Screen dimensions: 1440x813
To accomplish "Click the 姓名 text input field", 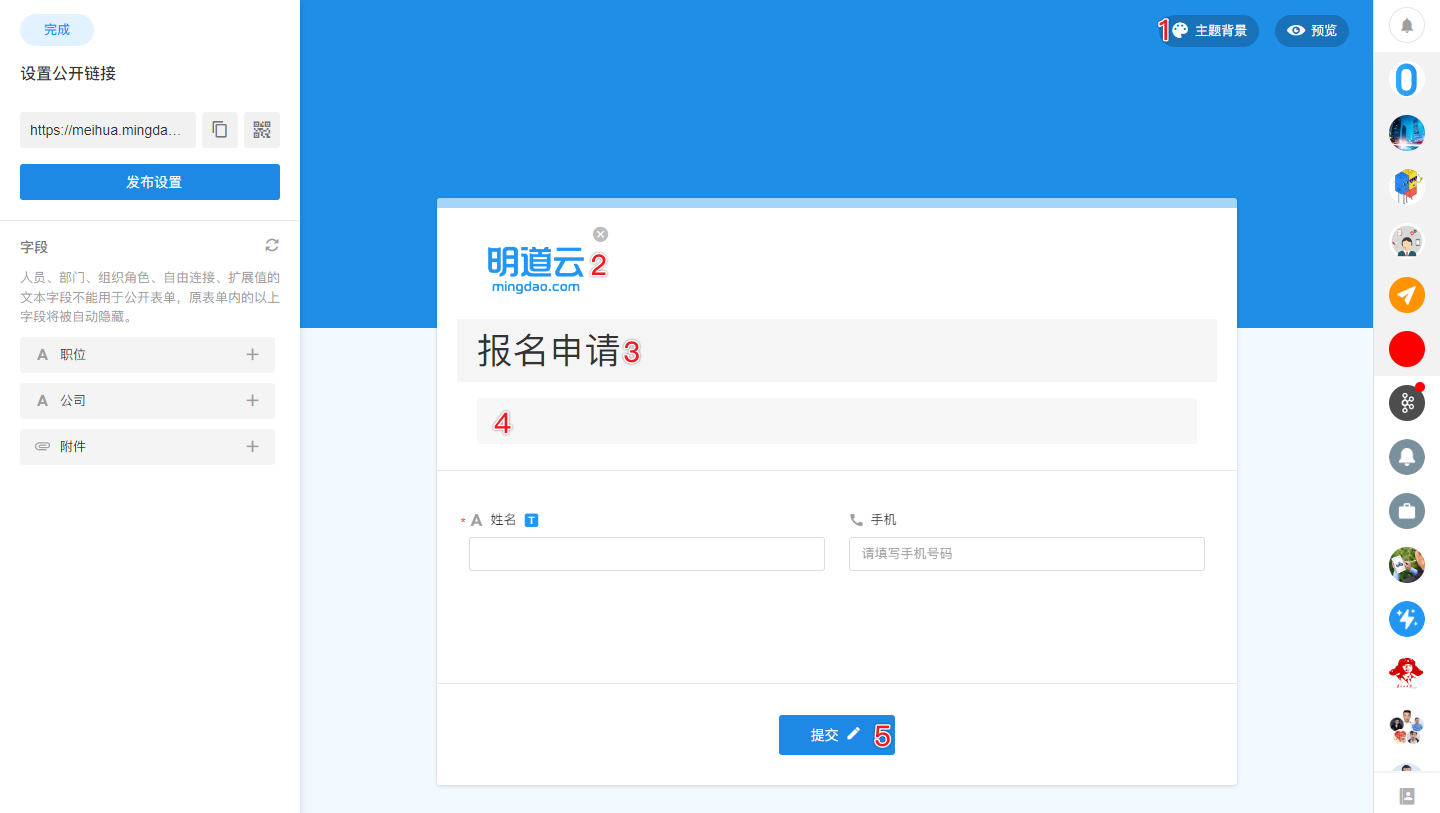I will (646, 554).
